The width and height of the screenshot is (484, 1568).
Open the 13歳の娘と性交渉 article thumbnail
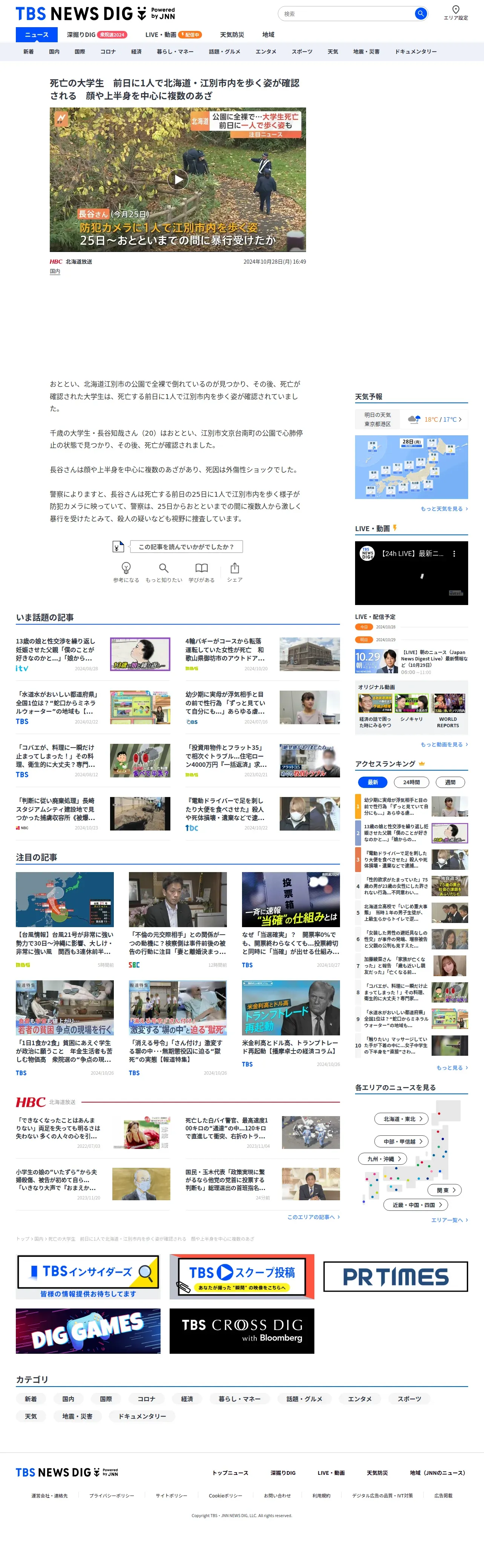(140, 654)
